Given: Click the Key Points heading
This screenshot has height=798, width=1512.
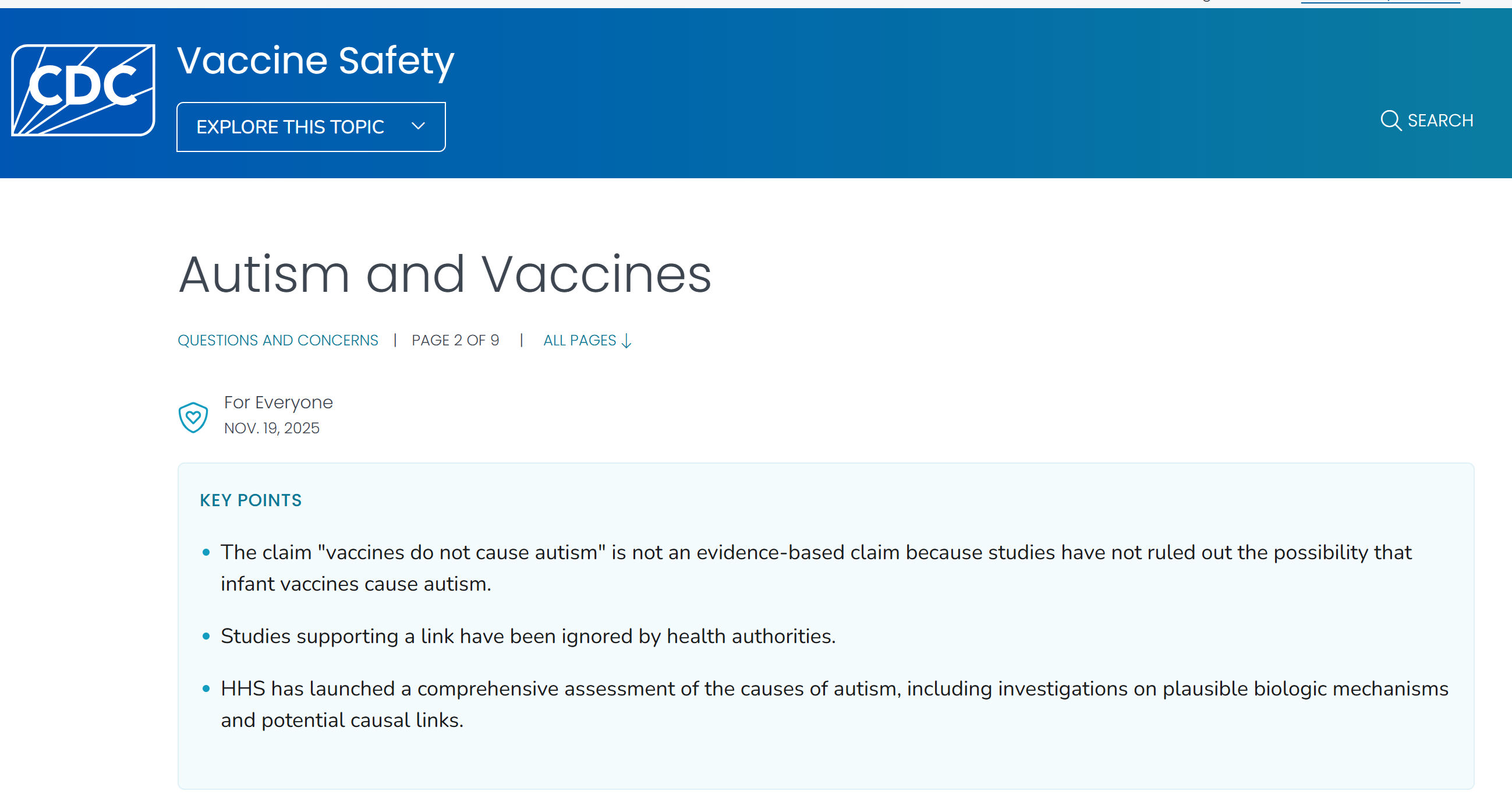Looking at the screenshot, I should coord(250,500).
